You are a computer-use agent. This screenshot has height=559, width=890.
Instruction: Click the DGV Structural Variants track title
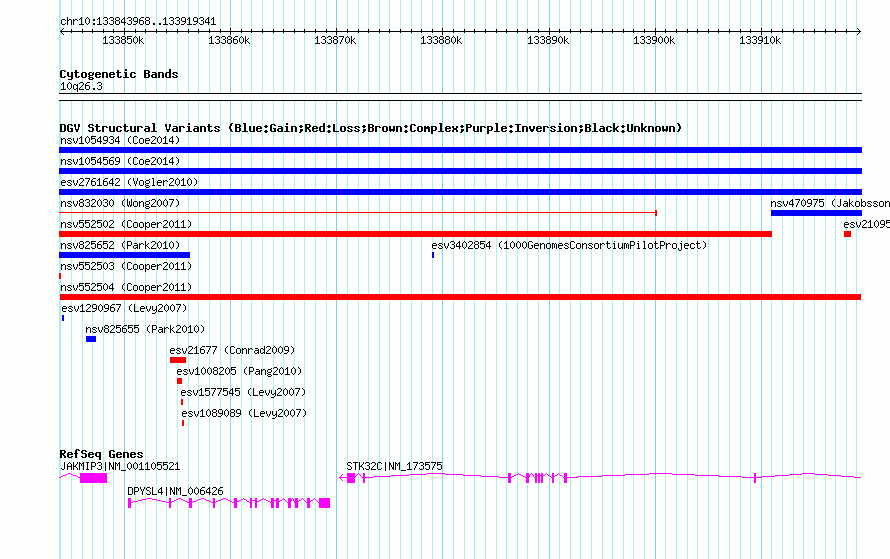pyautogui.click(x=370, y=128)
